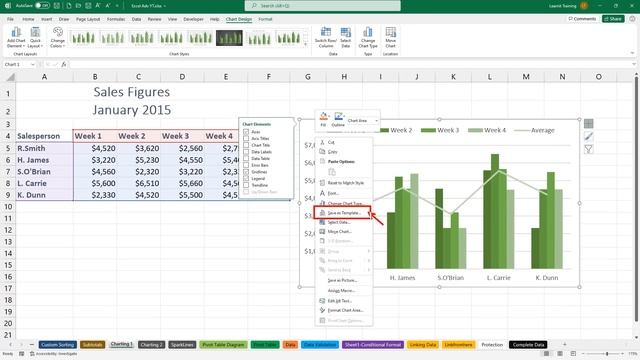This screenshot has width=640, height=360.
Task: Choose Move Chart in context menu
Action: click(343, 231)
